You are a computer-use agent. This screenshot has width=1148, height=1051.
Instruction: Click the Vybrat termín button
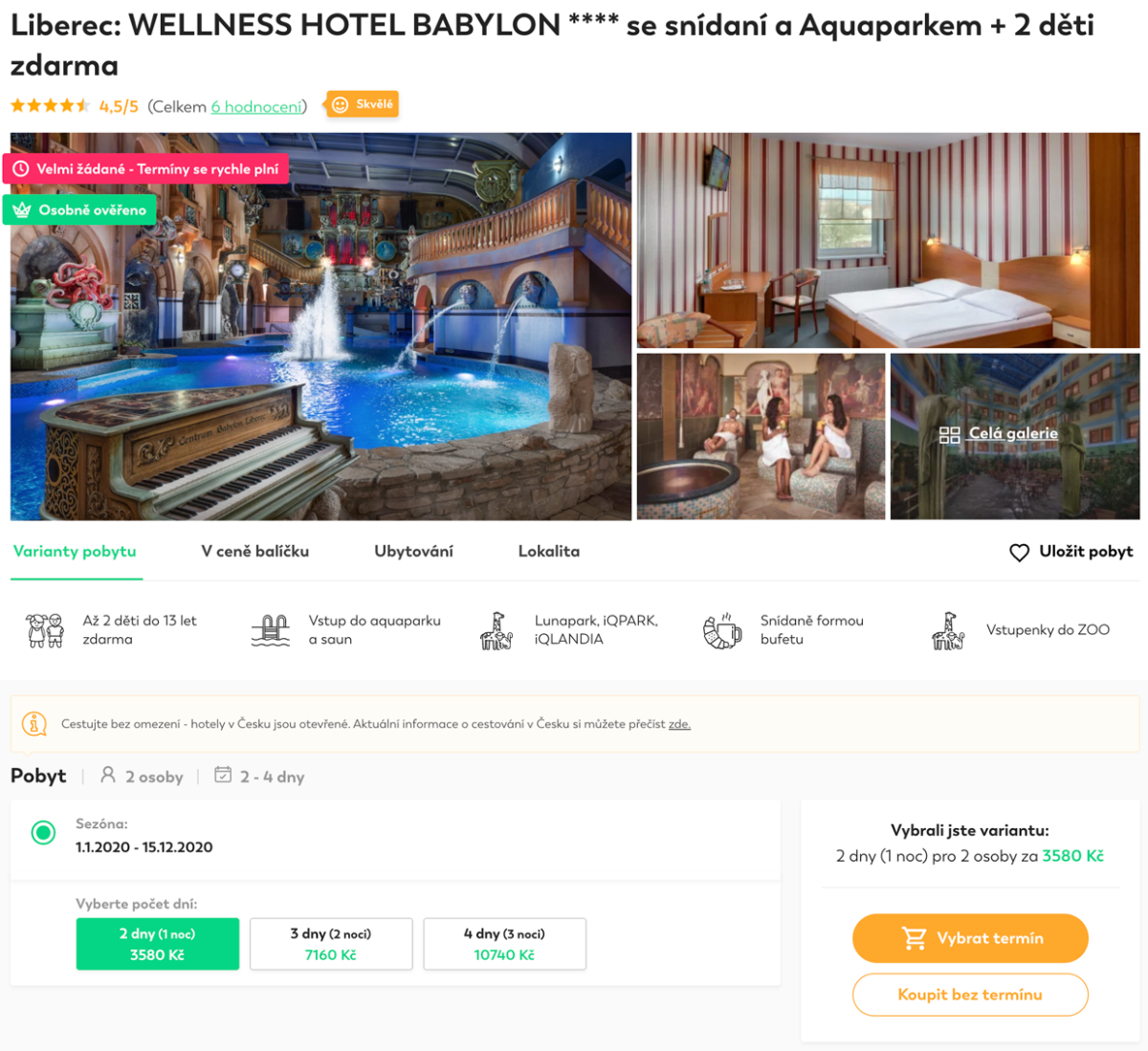pyautogui.click(x=970, y=938)
